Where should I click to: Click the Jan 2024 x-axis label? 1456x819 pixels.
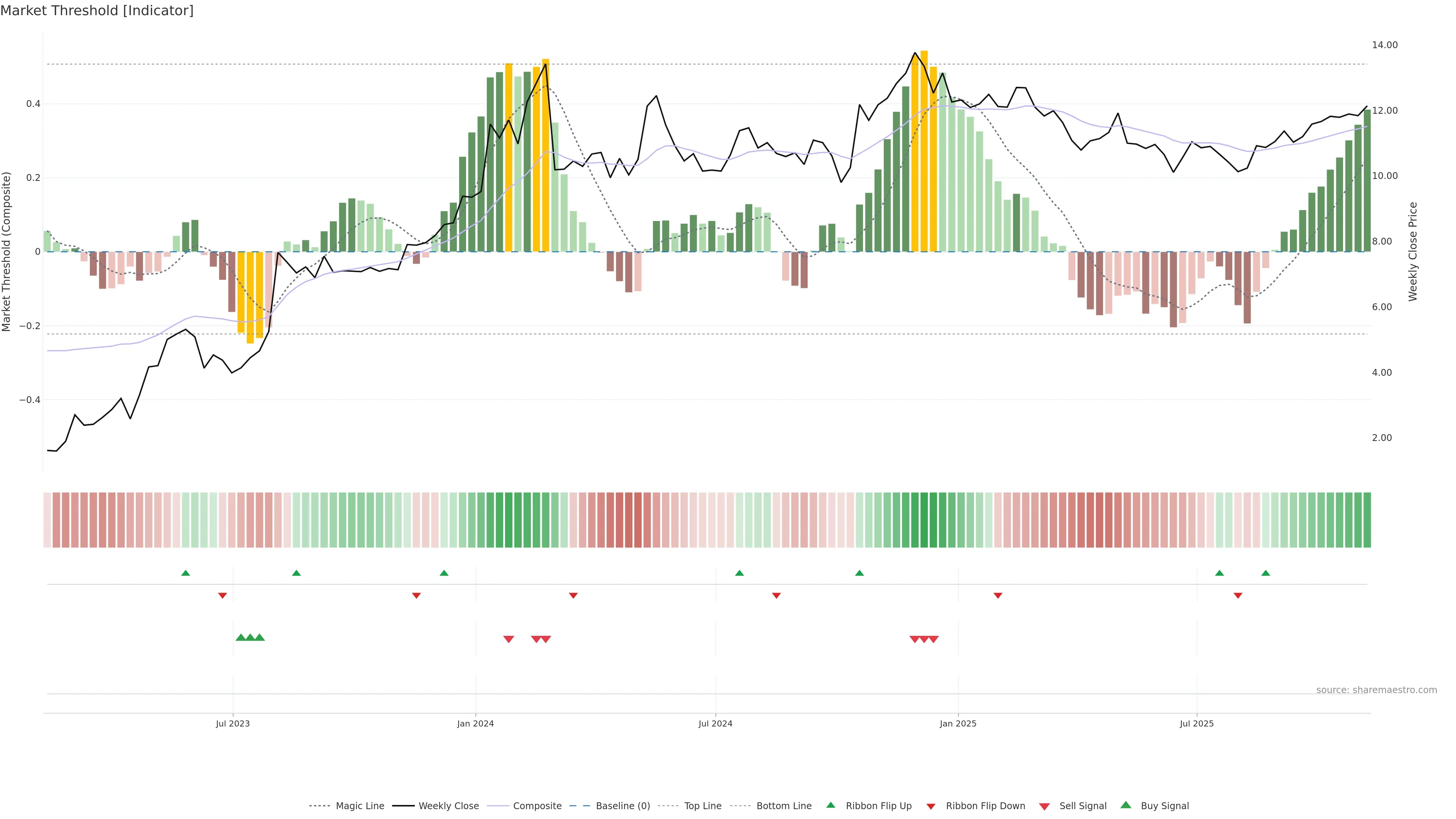pyautogui.click(x=475, y=723)
